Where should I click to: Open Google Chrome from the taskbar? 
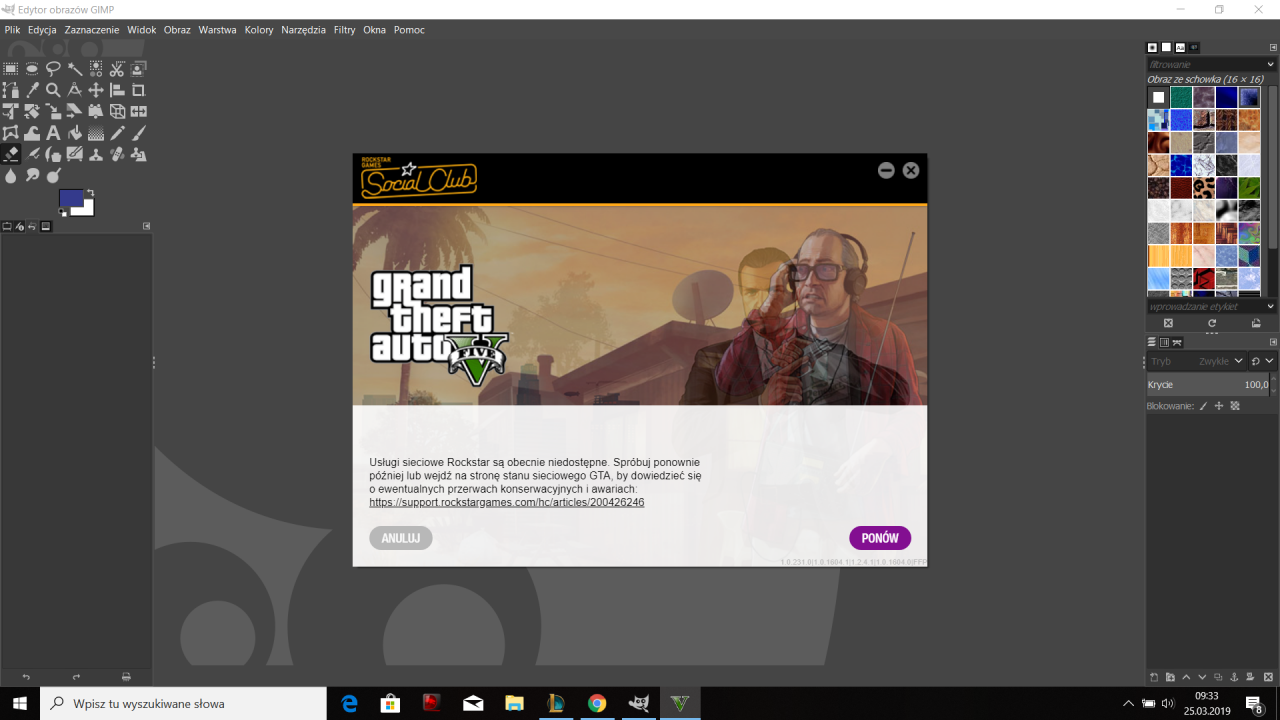point(597,703)
